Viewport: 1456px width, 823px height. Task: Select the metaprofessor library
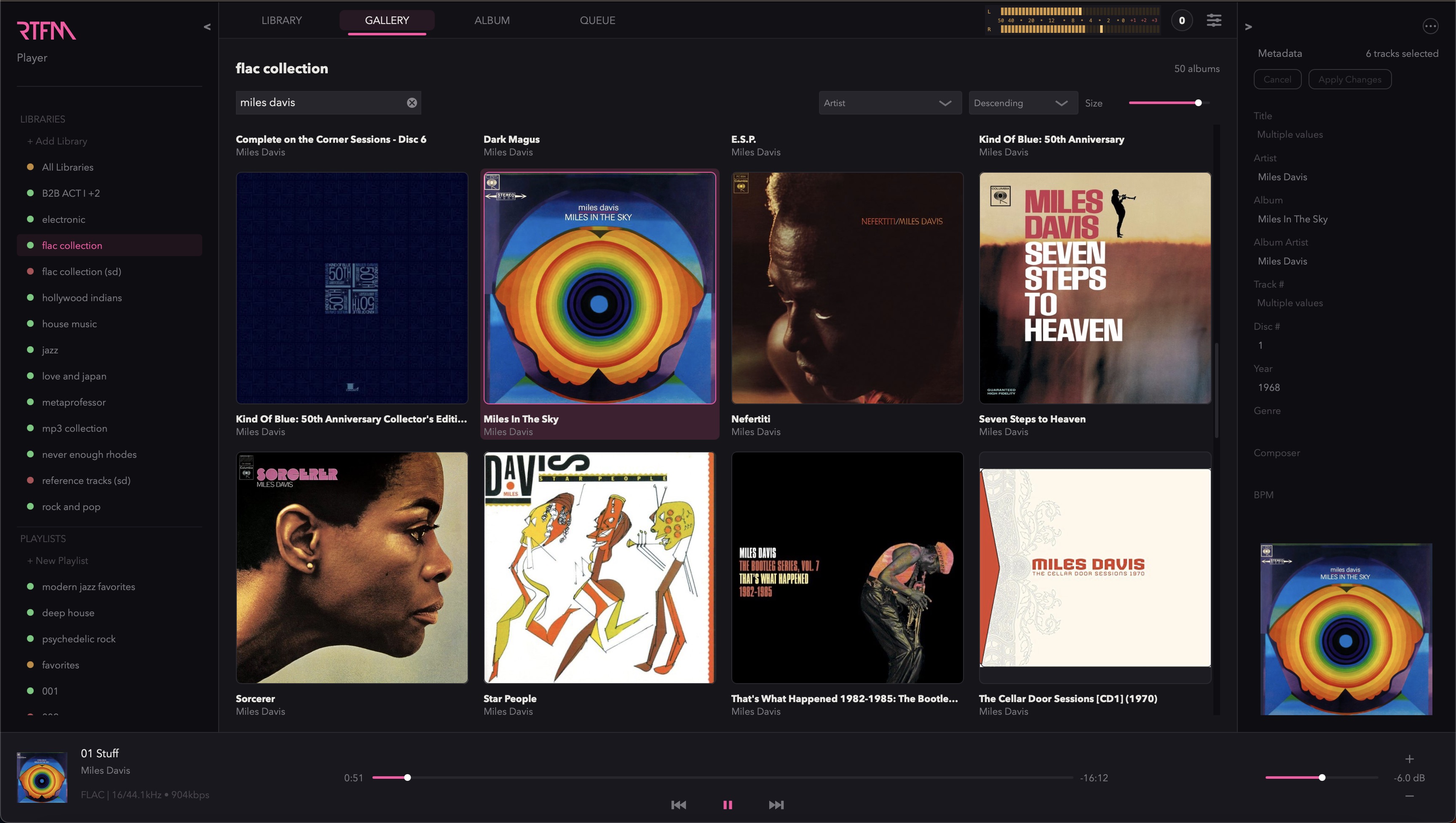pos(110,402)
